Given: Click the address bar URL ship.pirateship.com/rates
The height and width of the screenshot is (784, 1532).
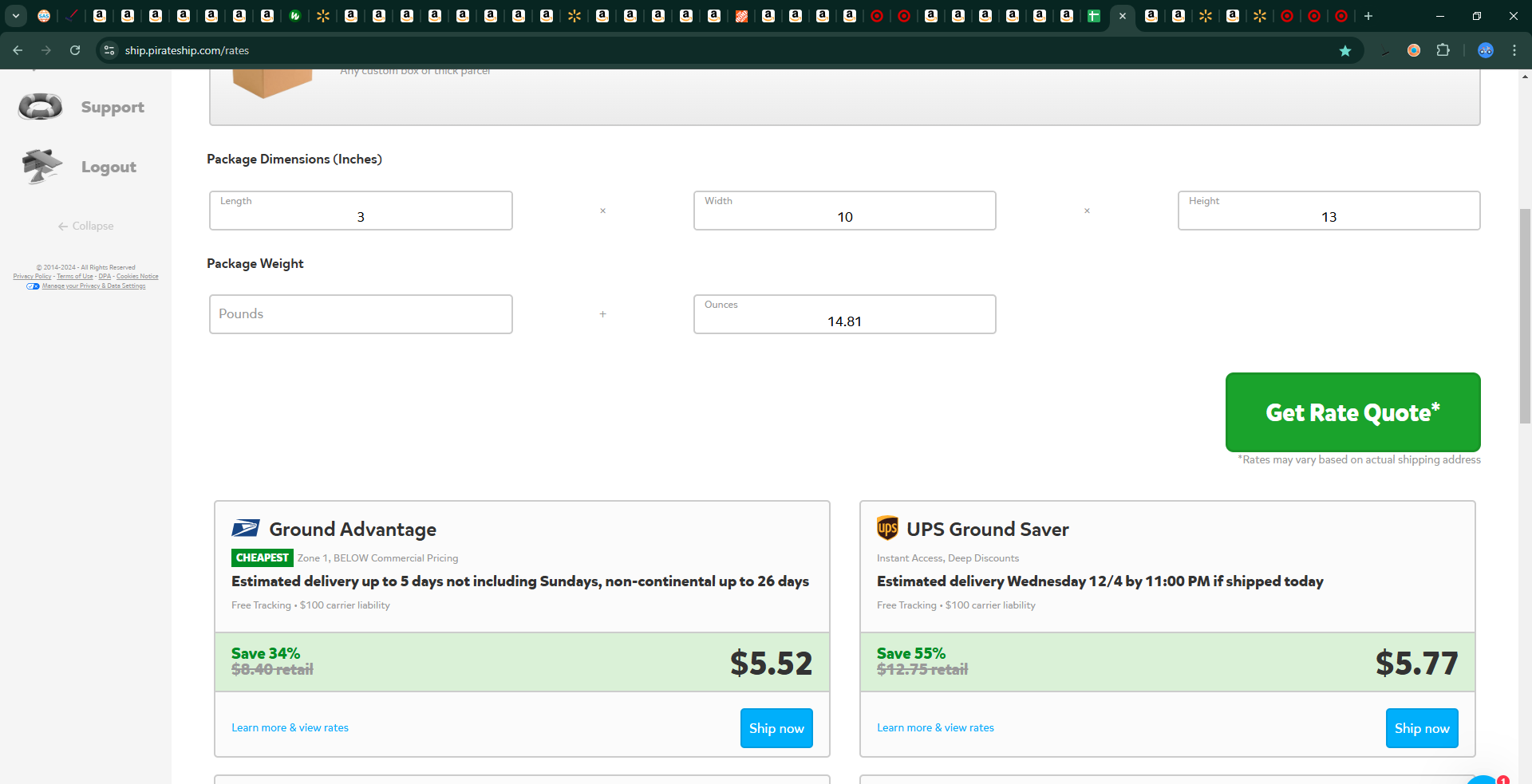Looking at the screenshot, I should [187, 50].
